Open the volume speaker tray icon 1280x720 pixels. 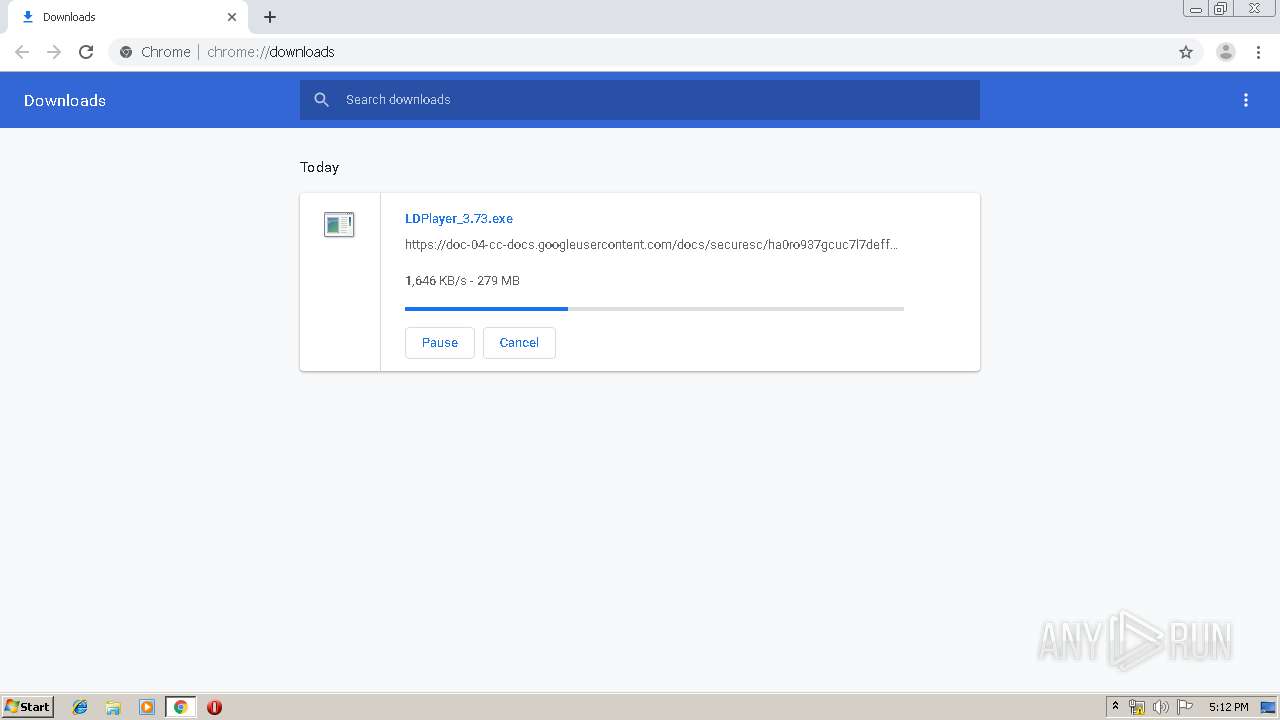[x=1161, y=707]
